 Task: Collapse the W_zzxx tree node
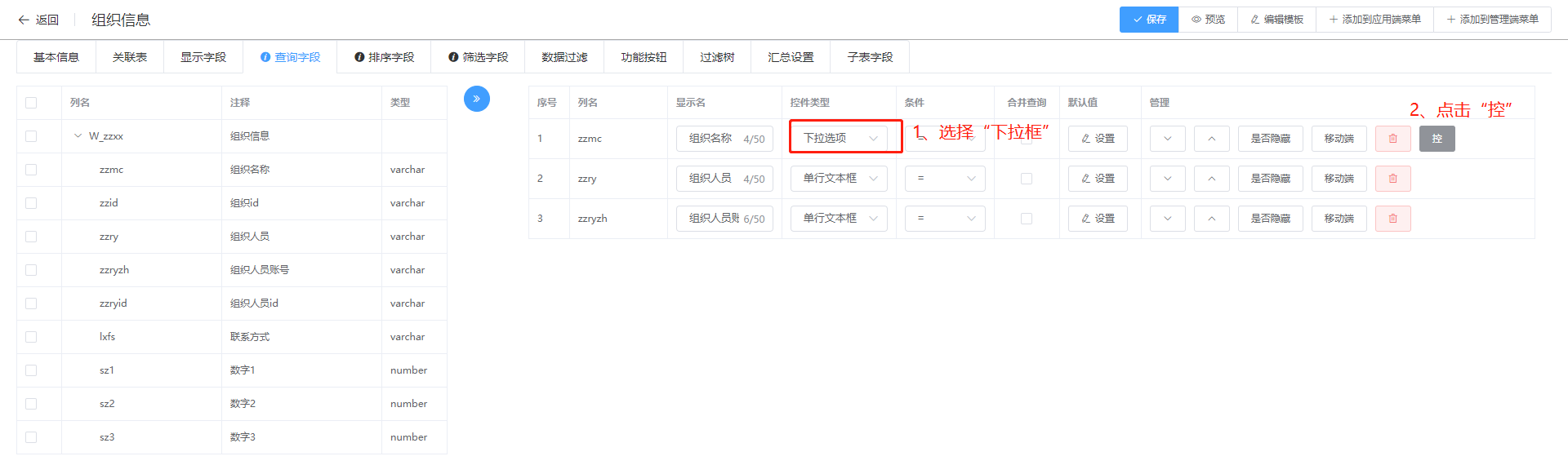[x=78, y=136]
